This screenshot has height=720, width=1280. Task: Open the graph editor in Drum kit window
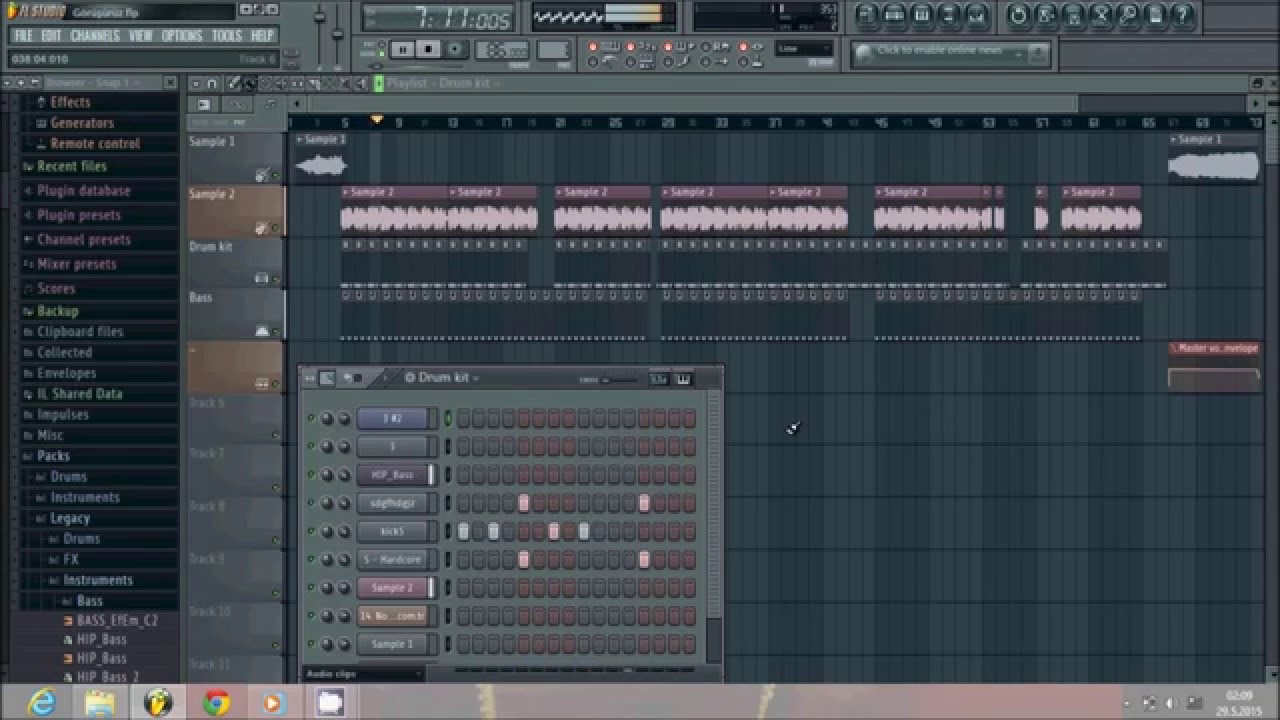tap(659, 378)
